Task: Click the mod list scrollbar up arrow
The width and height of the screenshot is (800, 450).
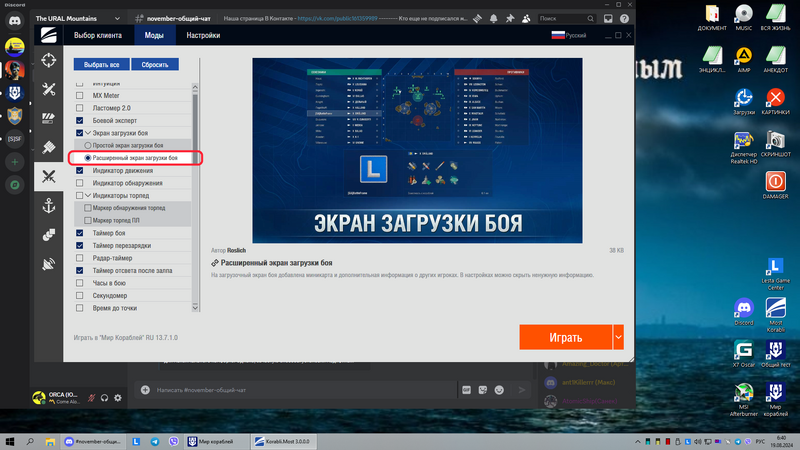Action: [x=195, y=88]
